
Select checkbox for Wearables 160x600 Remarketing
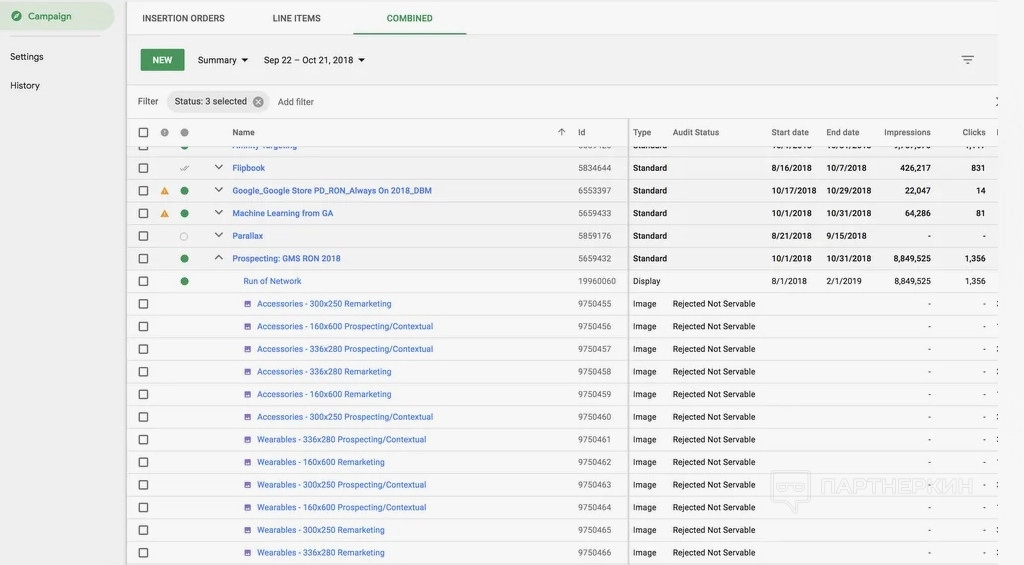coord(143,462)
